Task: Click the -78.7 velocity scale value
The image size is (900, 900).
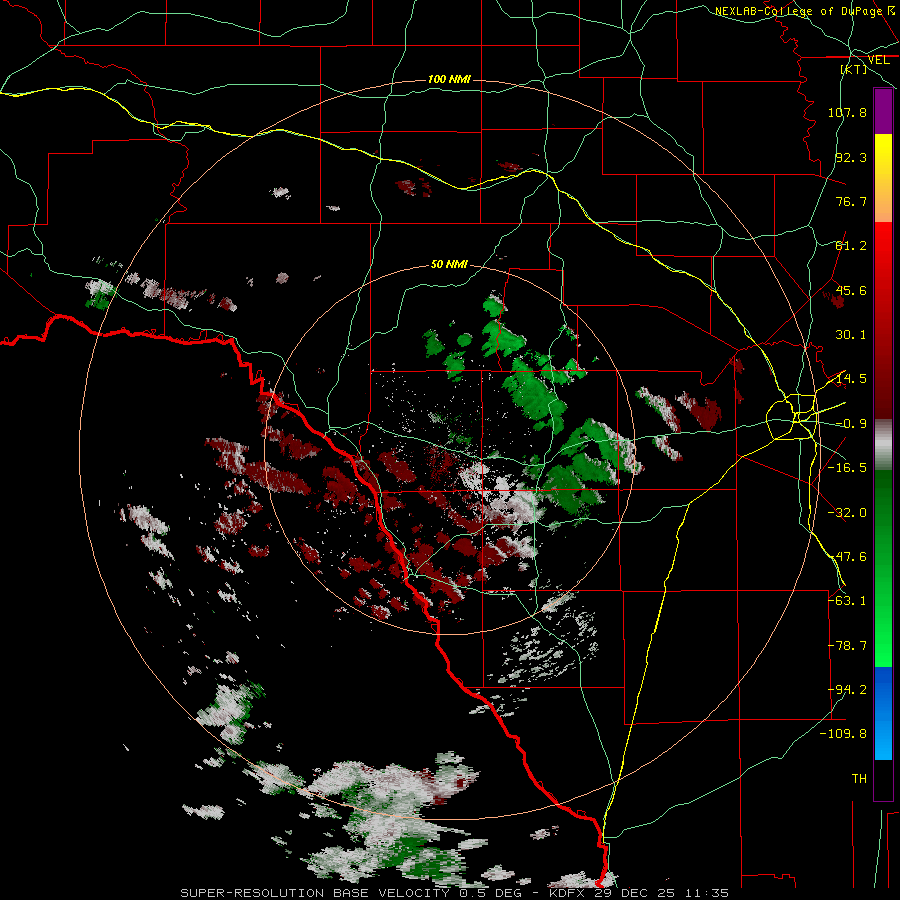Action: pos(847,646)
